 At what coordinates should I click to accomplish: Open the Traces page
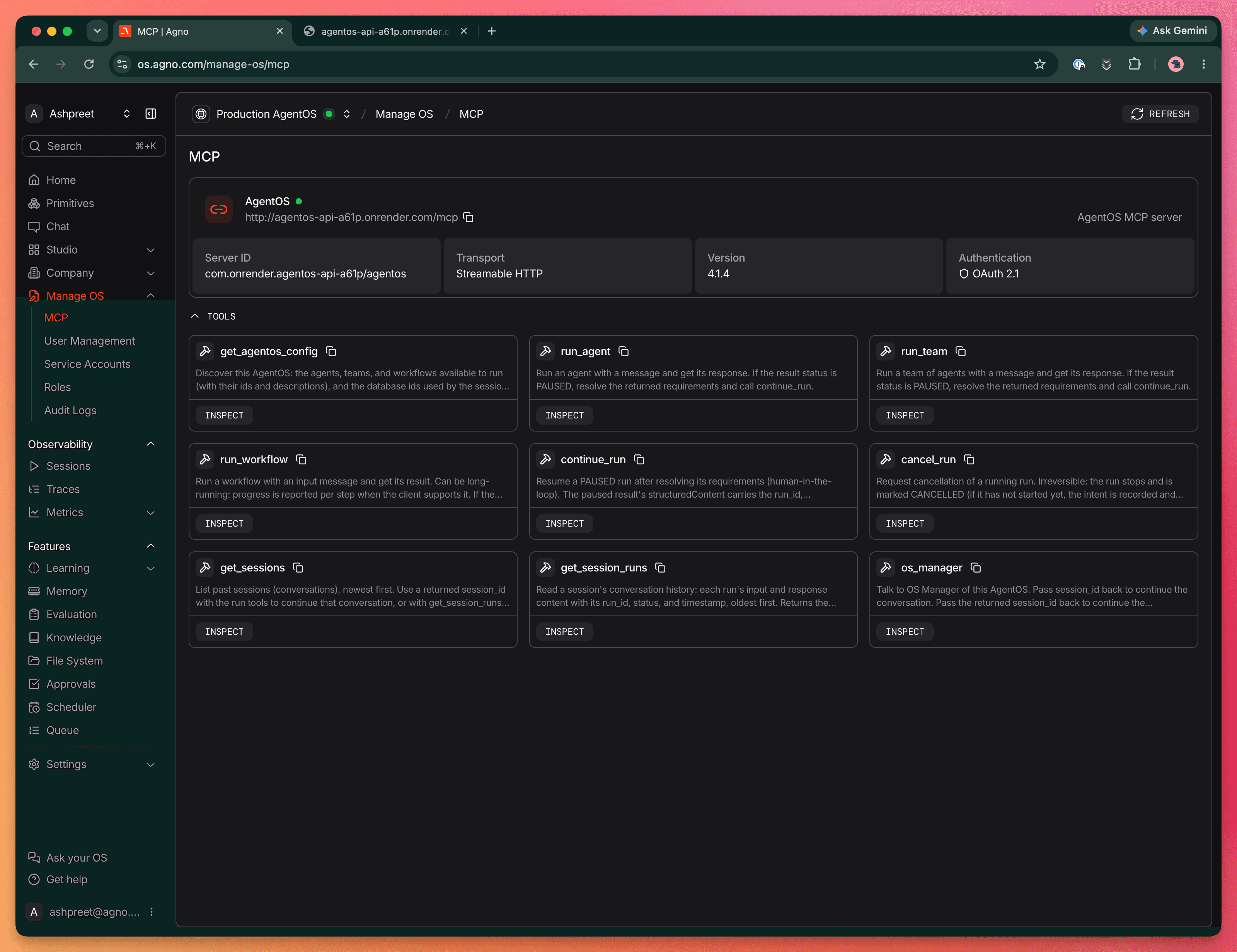pyautogui.click(x=55, y=489)
